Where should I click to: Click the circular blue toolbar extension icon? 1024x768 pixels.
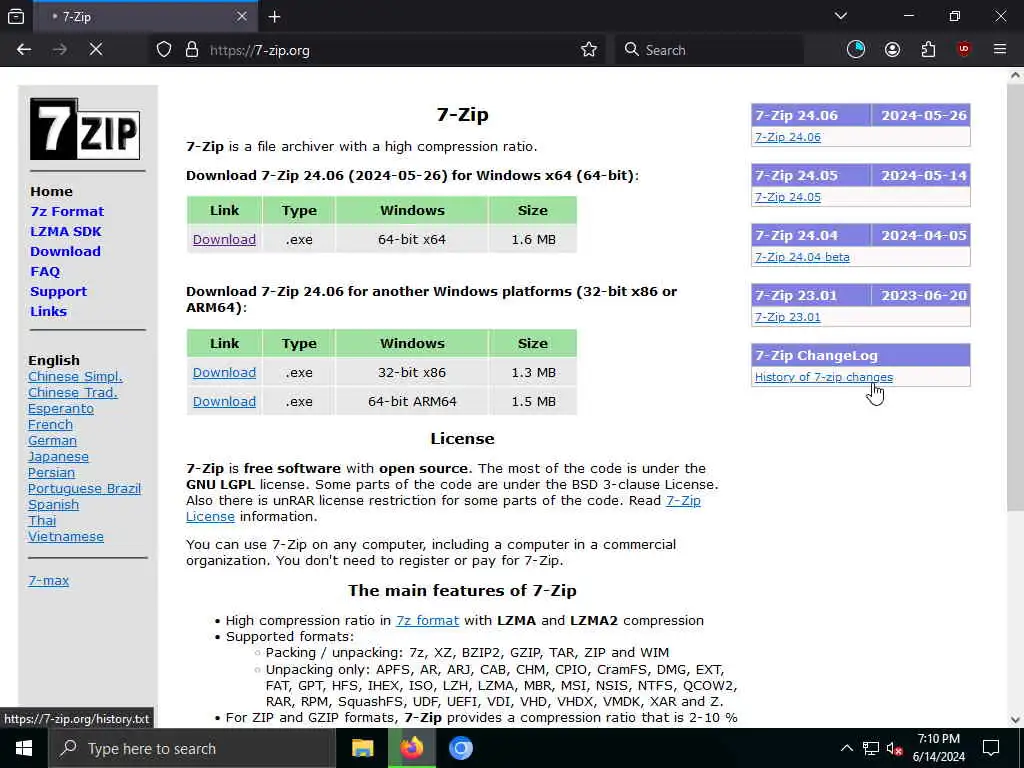coord(856,50)
